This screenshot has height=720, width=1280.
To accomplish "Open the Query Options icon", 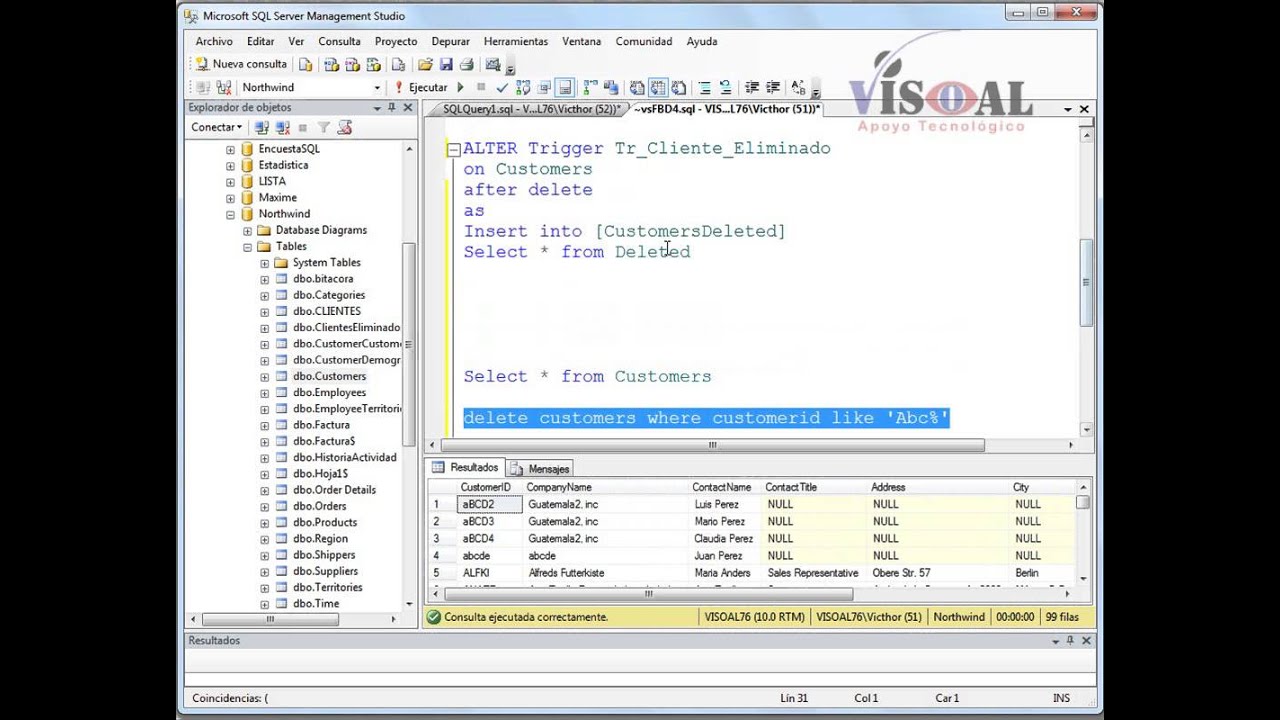I will (x=544, y=87).
